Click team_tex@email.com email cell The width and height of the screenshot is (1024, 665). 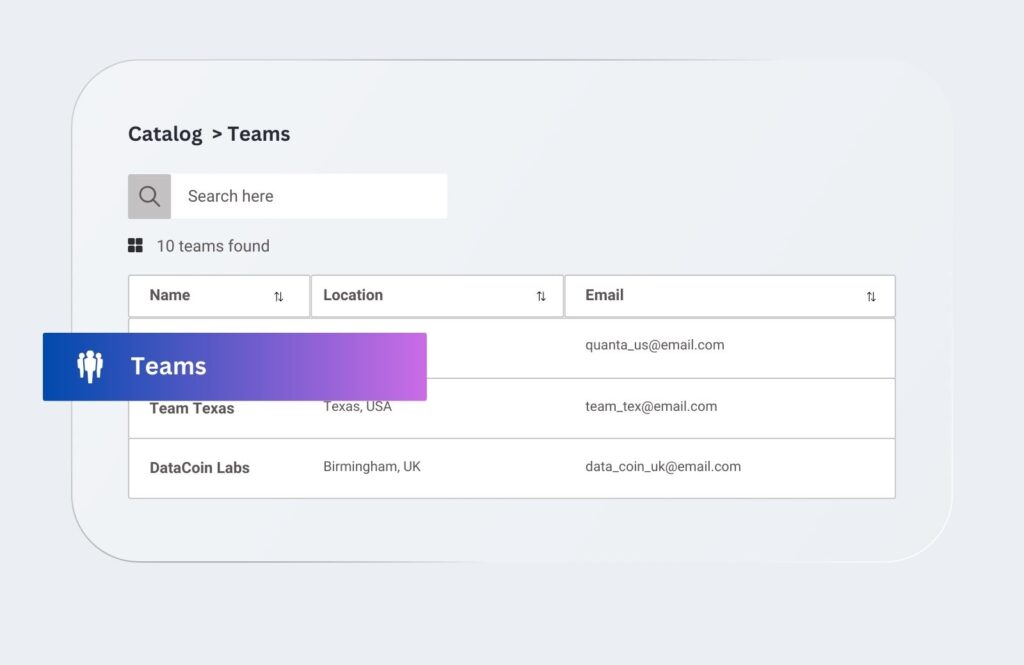click(651, 406)
